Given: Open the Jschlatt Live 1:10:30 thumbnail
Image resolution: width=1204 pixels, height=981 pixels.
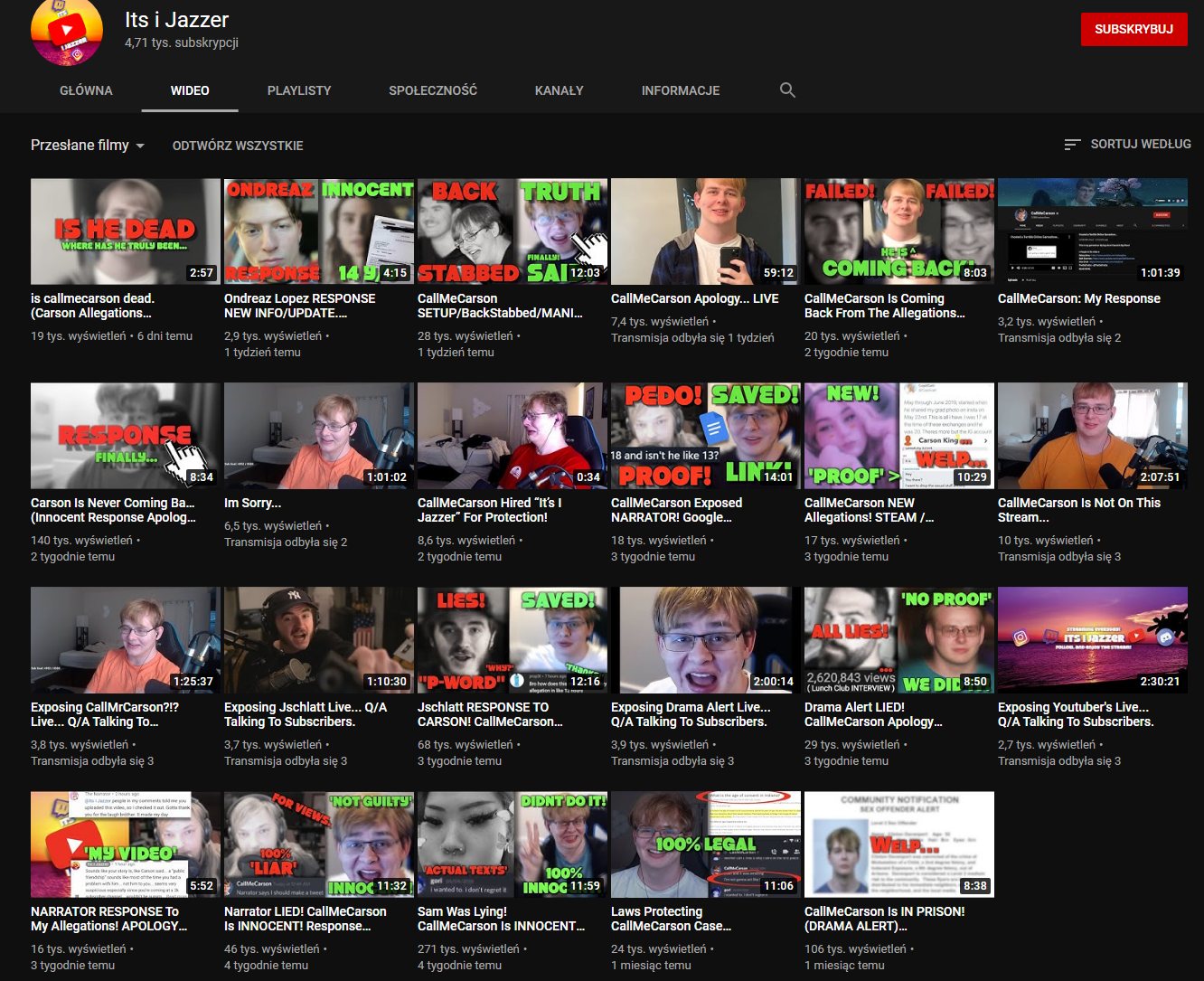Looking at the screenshot, I should click(319, 640).
